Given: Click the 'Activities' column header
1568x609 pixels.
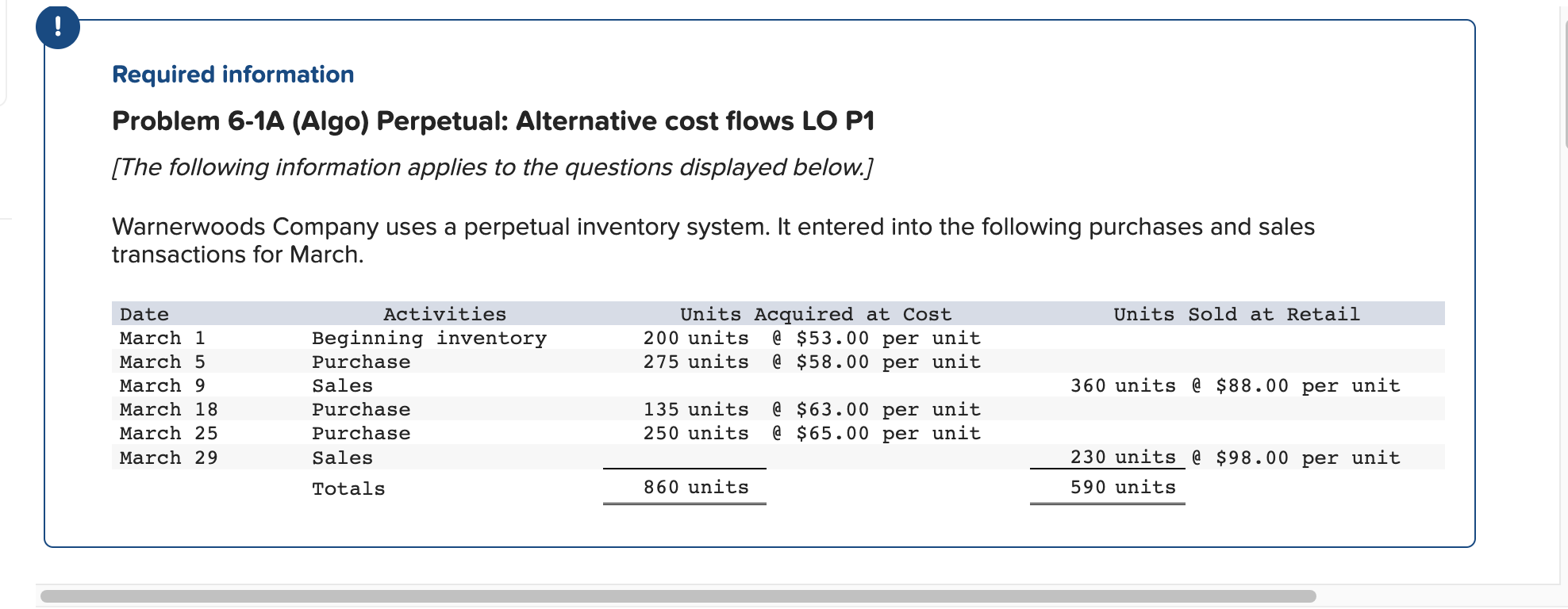Looking at the screenshot, I should pyautogui.click(x=444, y=314).
